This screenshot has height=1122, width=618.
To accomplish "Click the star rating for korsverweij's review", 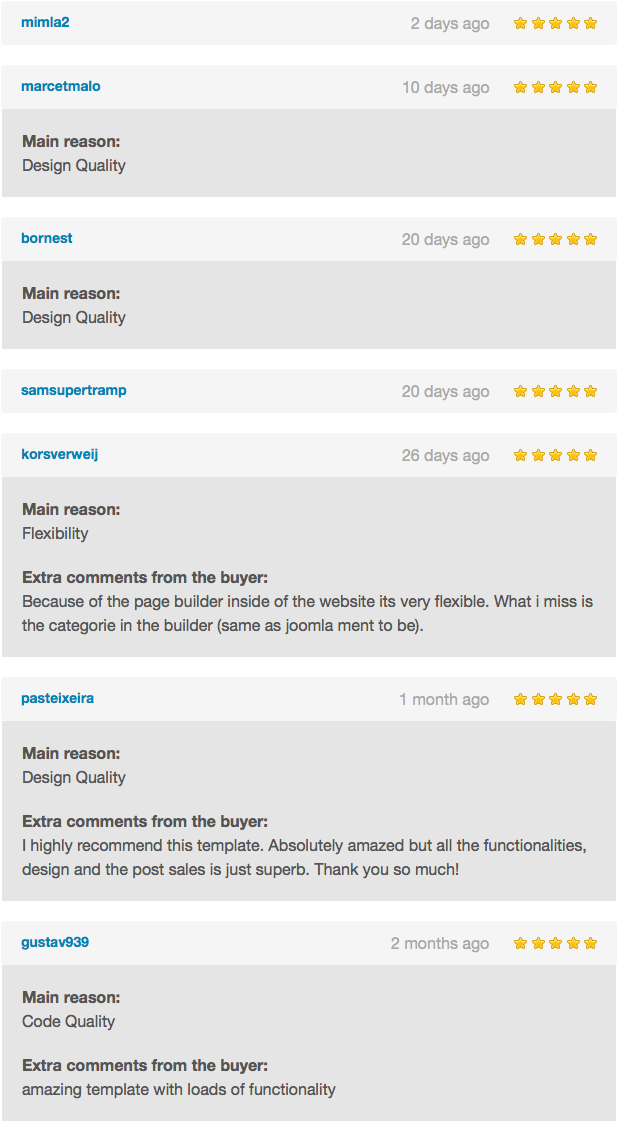I will [x=555, y=455].
